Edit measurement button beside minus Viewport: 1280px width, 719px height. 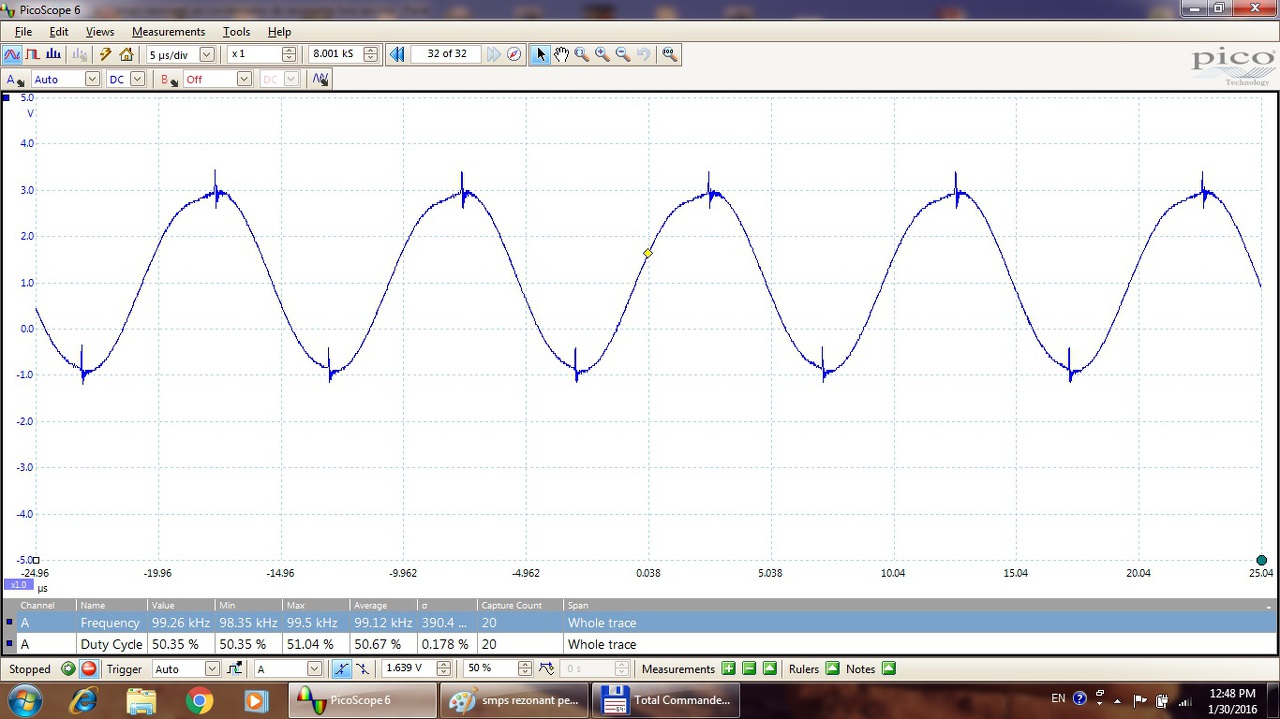pyautogui.click(x=769, y=669)
